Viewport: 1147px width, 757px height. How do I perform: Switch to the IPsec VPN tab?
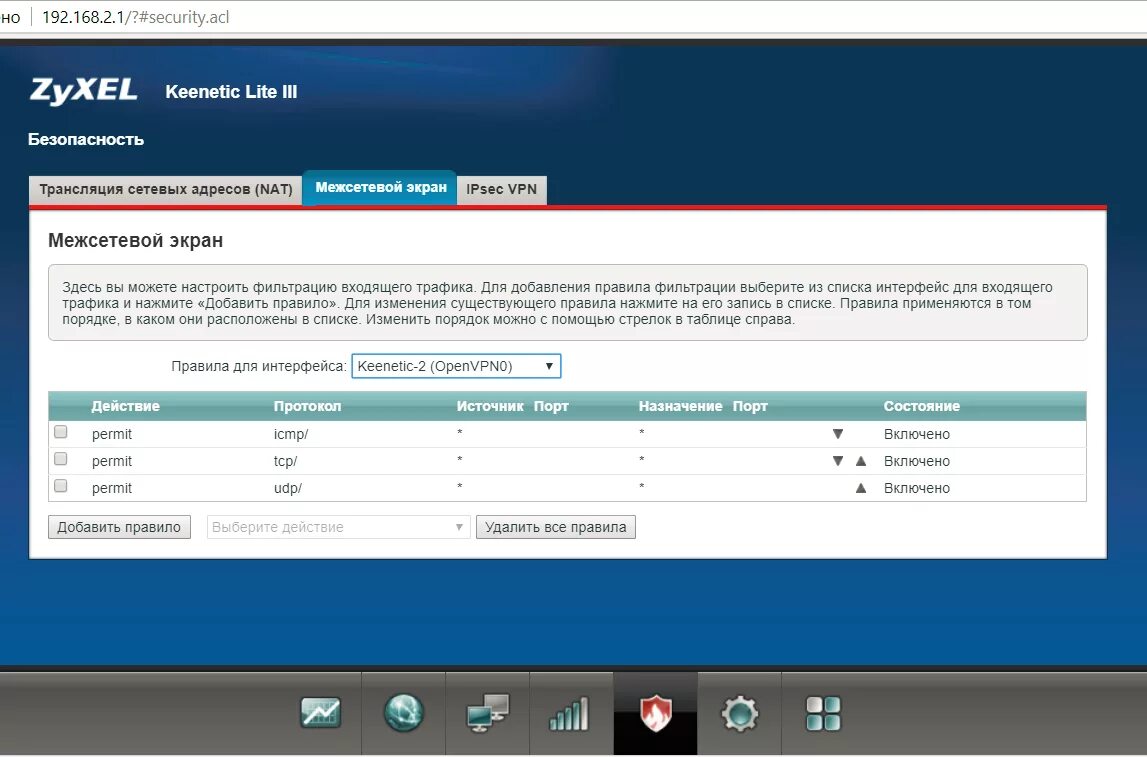[x=502, y=189]
